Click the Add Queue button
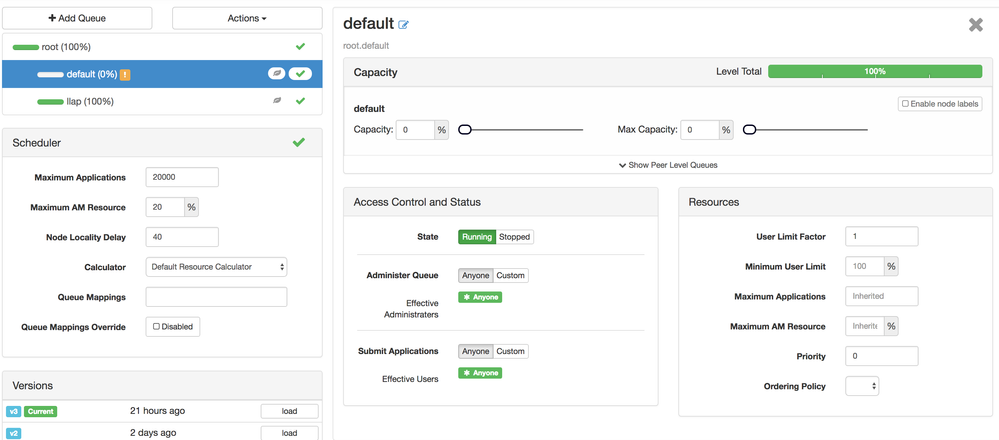Viewport: 999px width, 440px height. pos(77,18)
